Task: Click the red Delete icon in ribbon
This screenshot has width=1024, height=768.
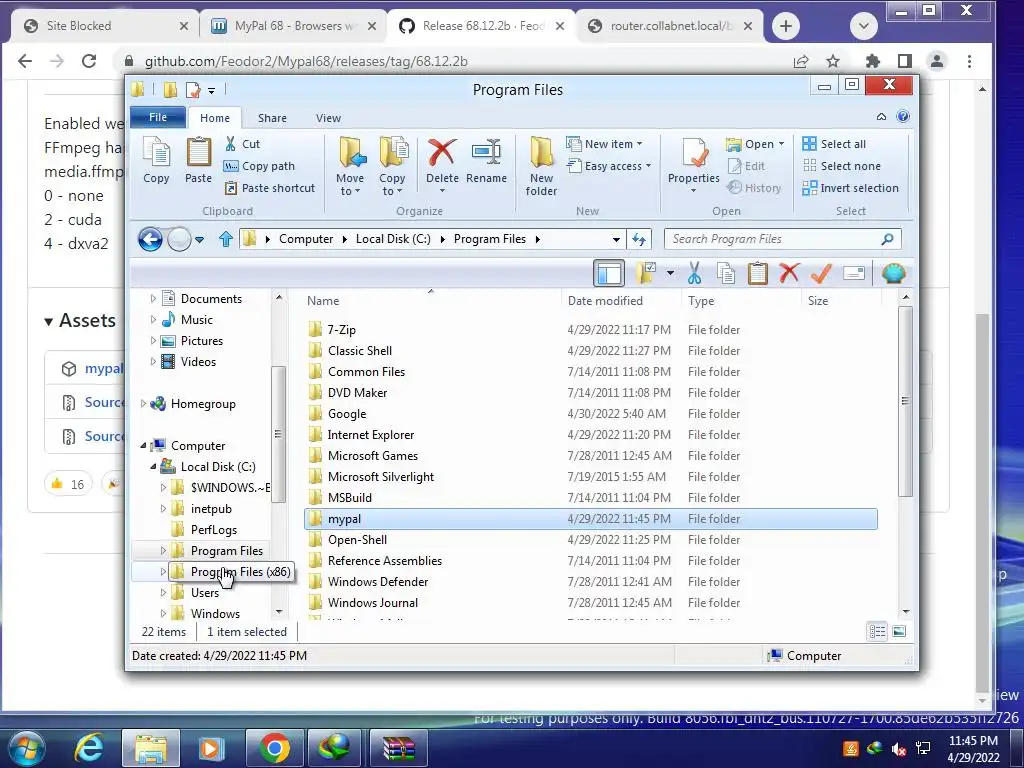Action: pyautogui.click(x=442, y=153)
